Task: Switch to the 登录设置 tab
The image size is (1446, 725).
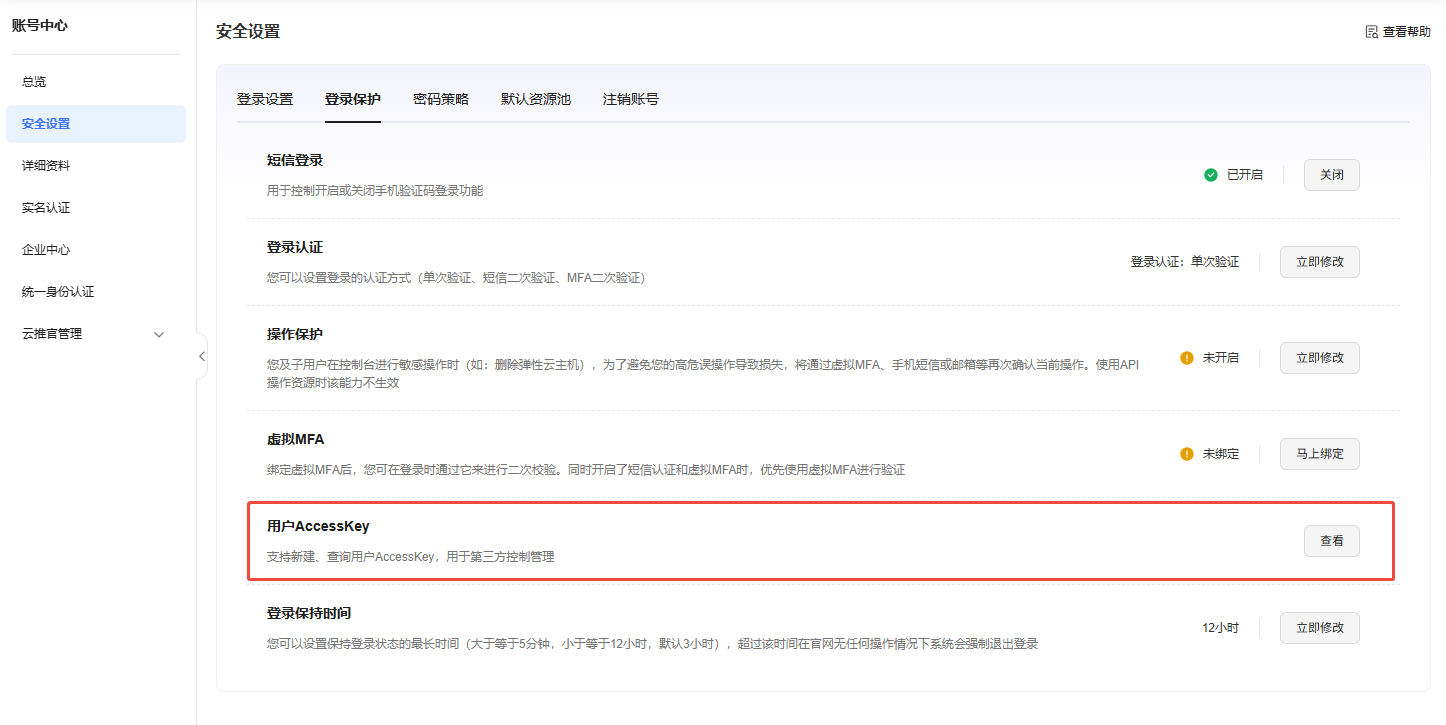Action: click(265, 99)
